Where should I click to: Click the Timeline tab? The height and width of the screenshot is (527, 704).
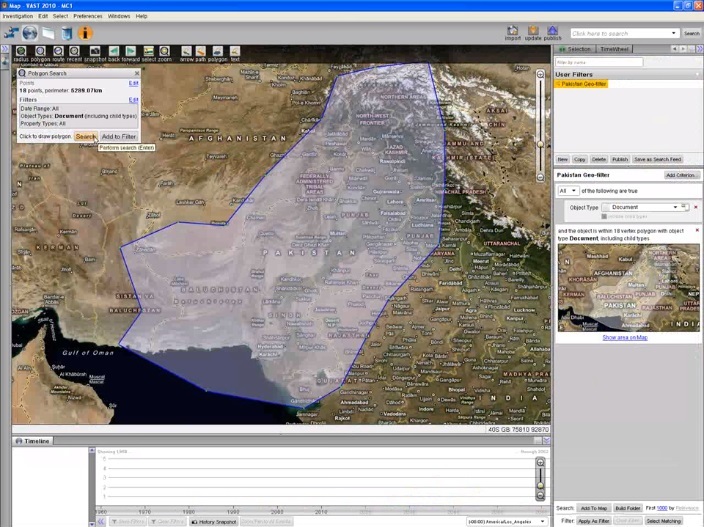(32, 441)
